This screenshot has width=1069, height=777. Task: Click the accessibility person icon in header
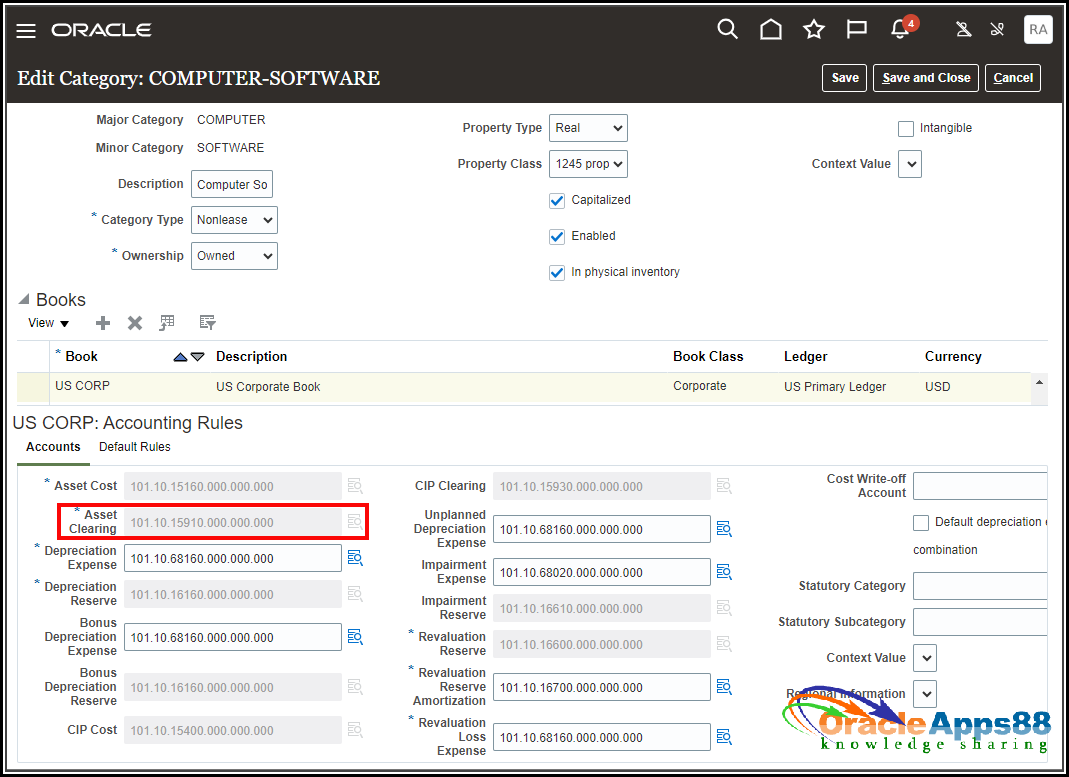coord(963,29)
